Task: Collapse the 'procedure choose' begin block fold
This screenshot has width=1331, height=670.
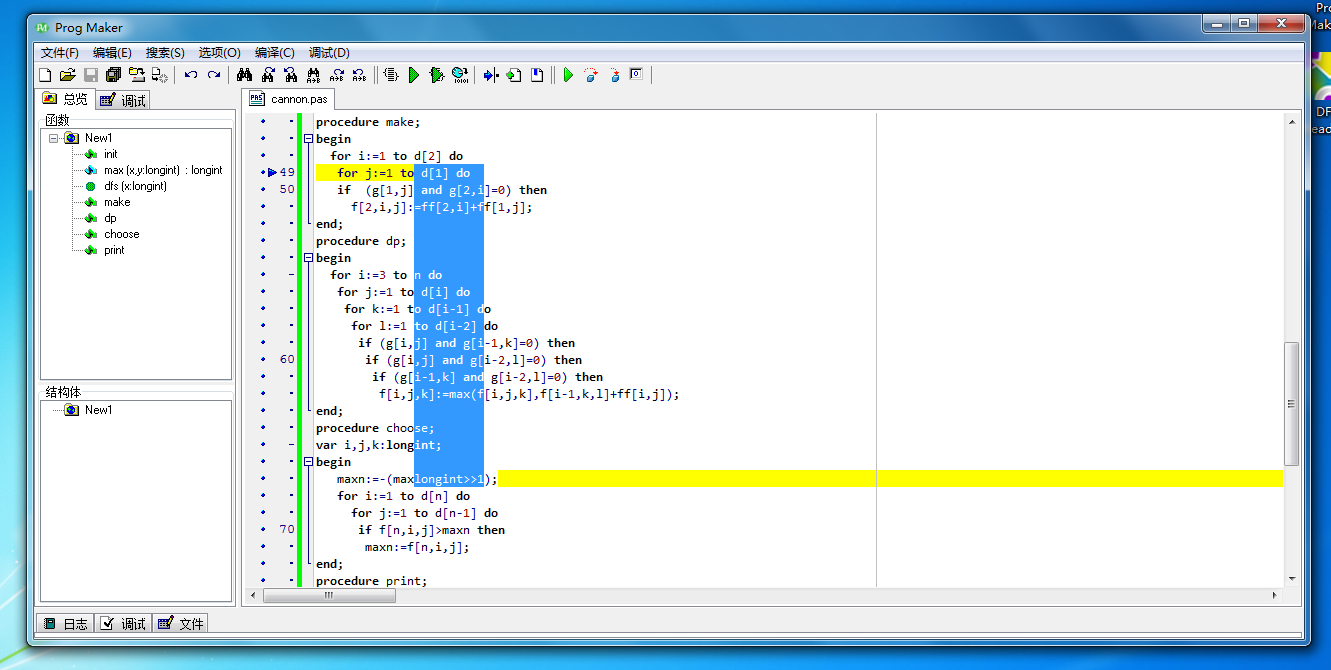Action: (308, 462)
